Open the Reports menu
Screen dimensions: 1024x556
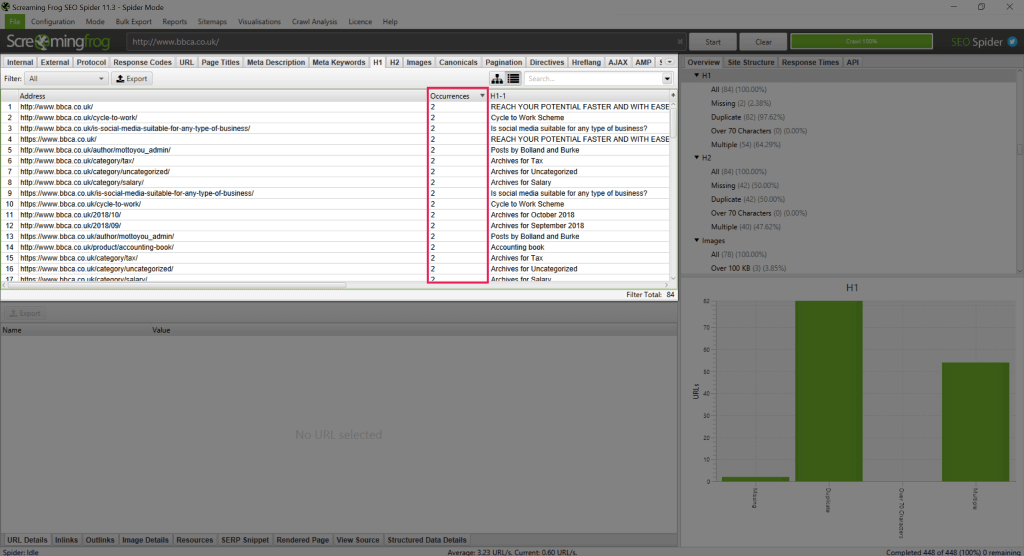point(174,22)
